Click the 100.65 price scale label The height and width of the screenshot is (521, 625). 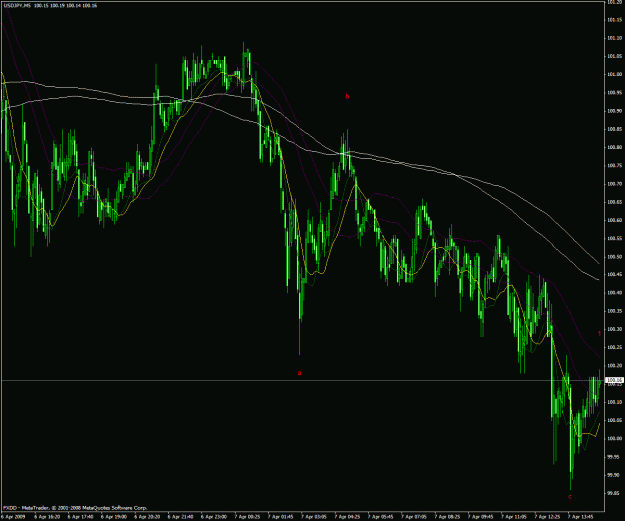click(614, 202)
